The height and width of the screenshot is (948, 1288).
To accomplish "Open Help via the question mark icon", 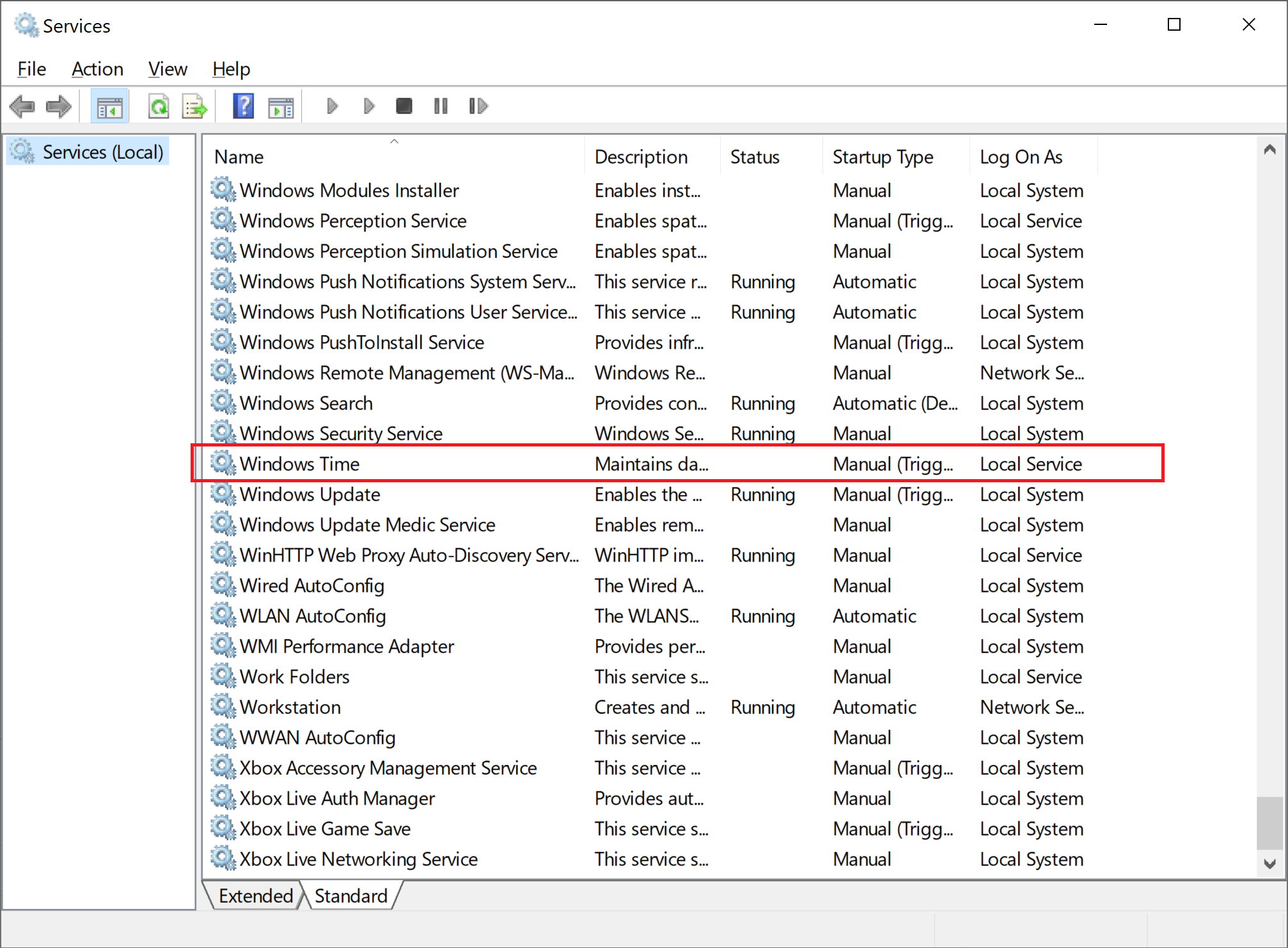I will 242,106.
